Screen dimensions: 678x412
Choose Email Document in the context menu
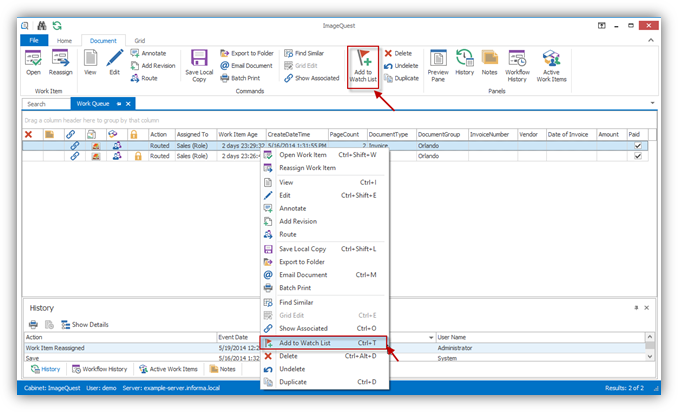point(324,275)
